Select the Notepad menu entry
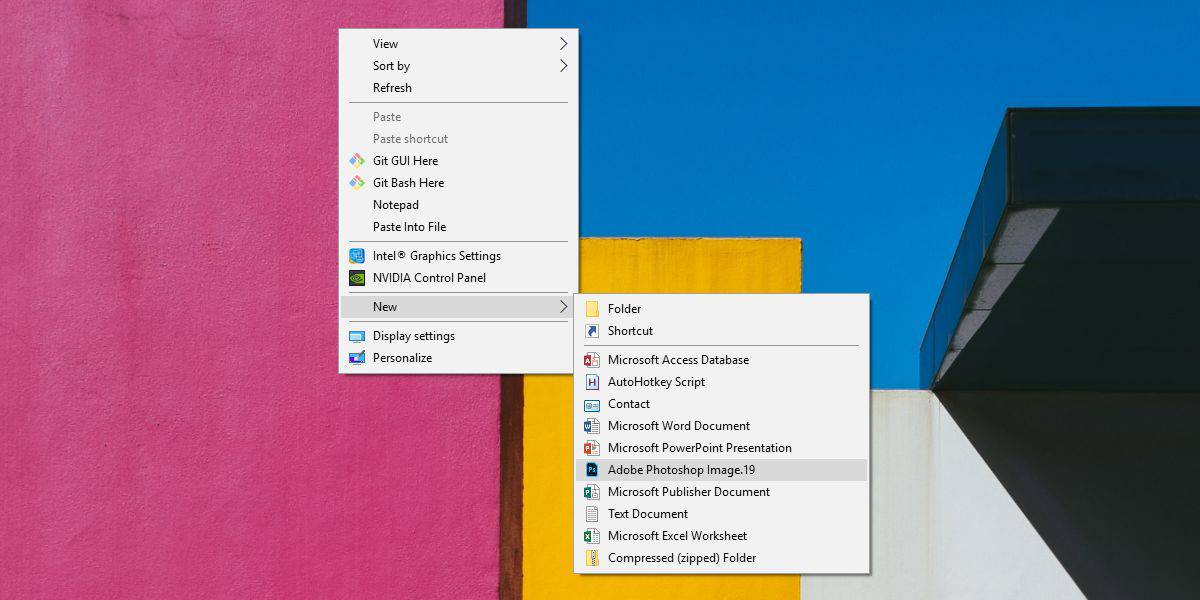The width and height of the screenshot is (1200, 600). point(458,205)
